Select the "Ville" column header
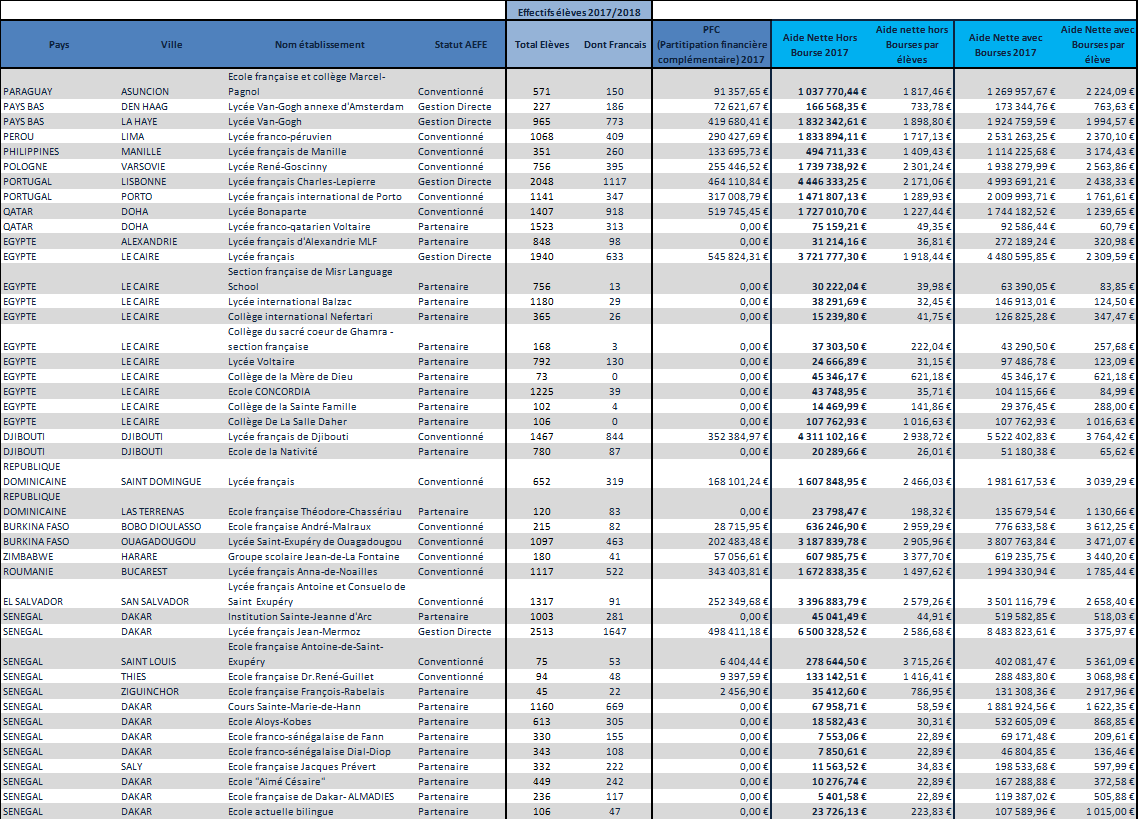The width and height of the screenshot is (1138, 819). 172,44
